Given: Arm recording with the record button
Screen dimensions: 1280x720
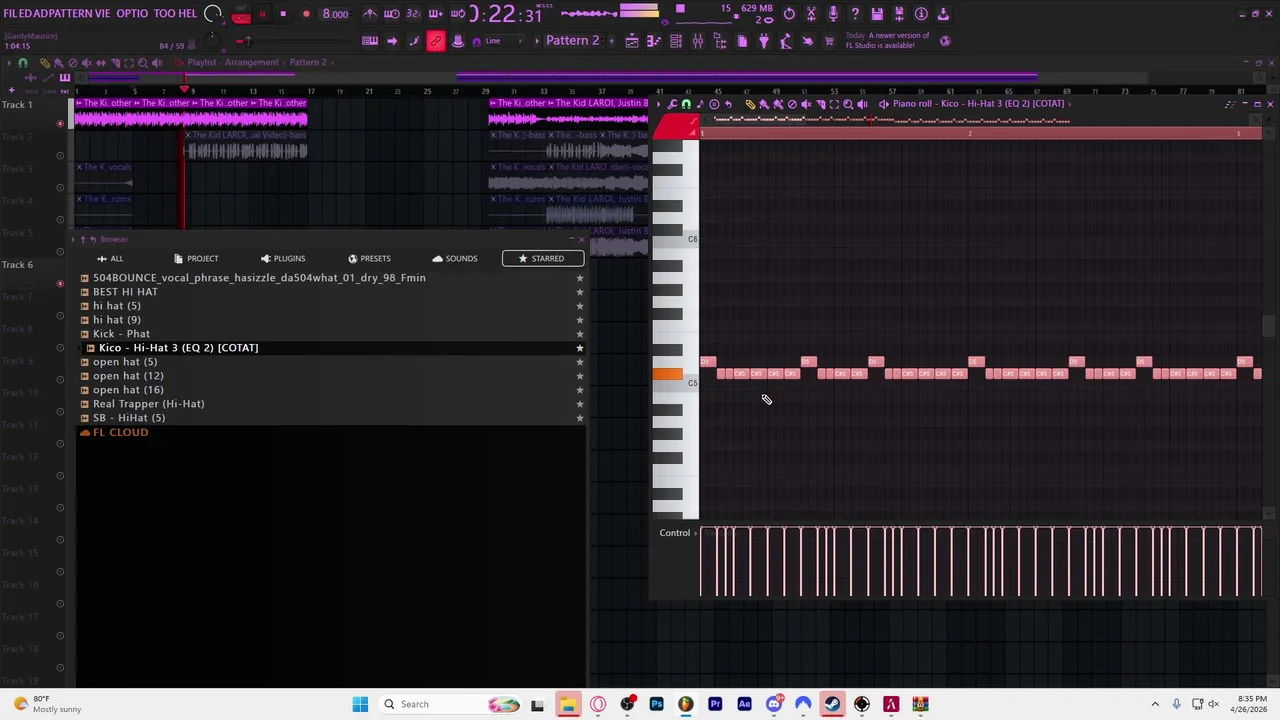Looking at the screenshot, I should [x=306, y=14].
